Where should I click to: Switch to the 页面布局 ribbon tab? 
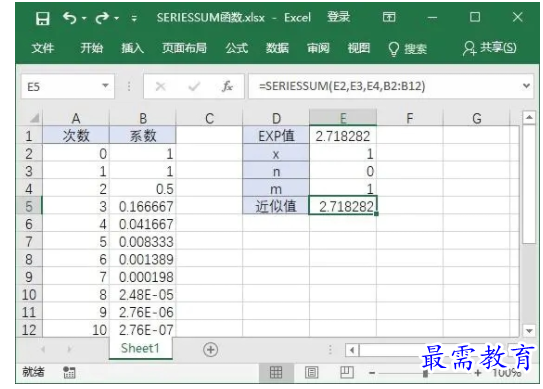click(x=184, y=48)
